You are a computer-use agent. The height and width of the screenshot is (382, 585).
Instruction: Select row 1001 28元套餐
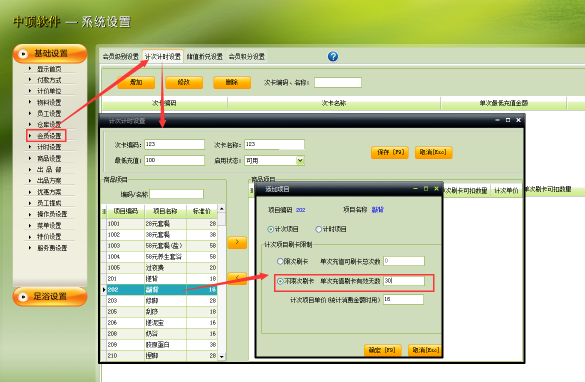point(162,223)
